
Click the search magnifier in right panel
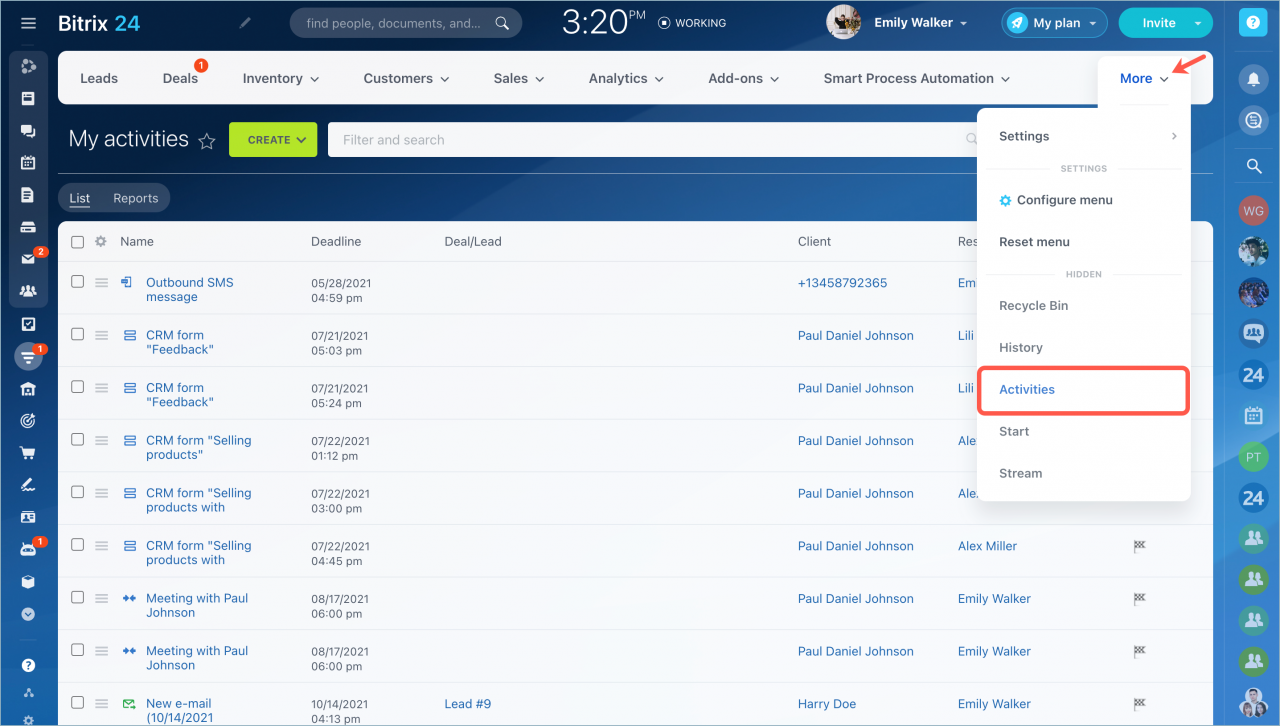click(x=1254, y=166)
